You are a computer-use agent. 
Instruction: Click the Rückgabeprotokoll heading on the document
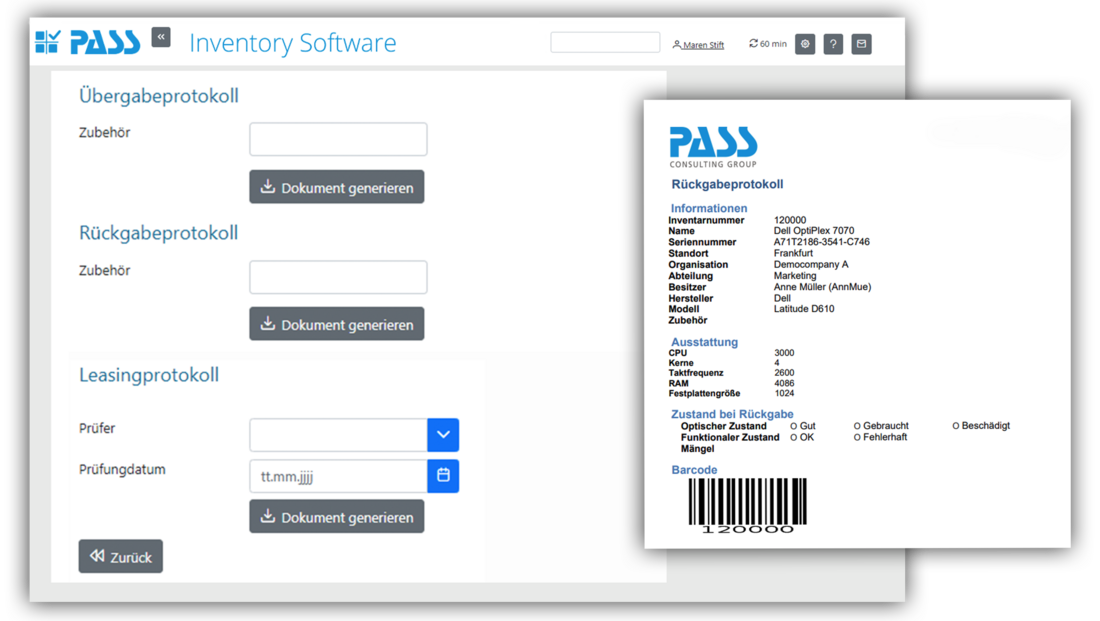tap(726, 184)
